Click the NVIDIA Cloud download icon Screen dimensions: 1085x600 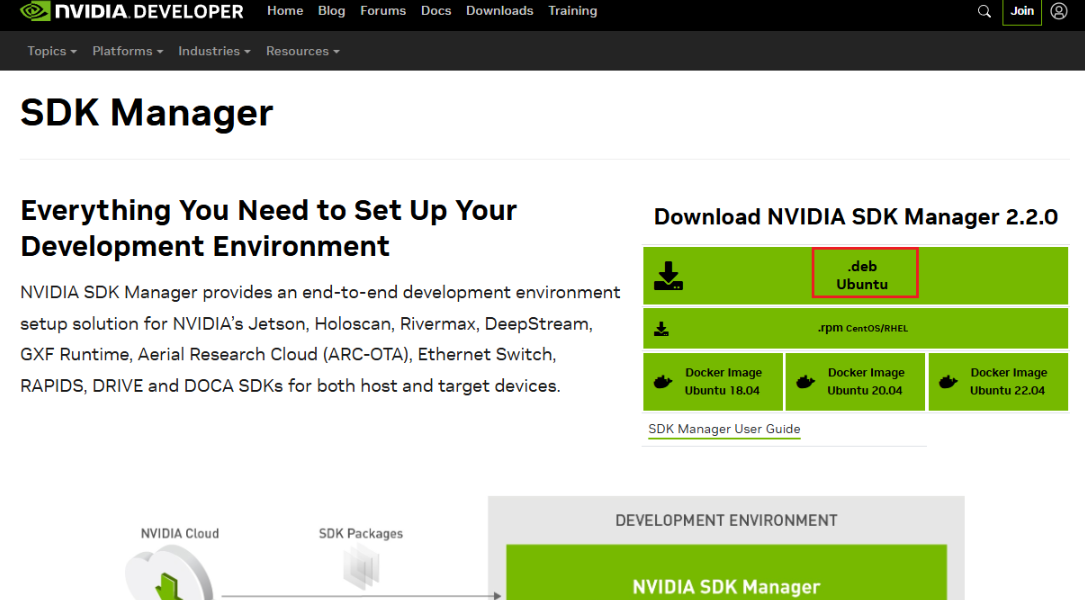[168, 574]
